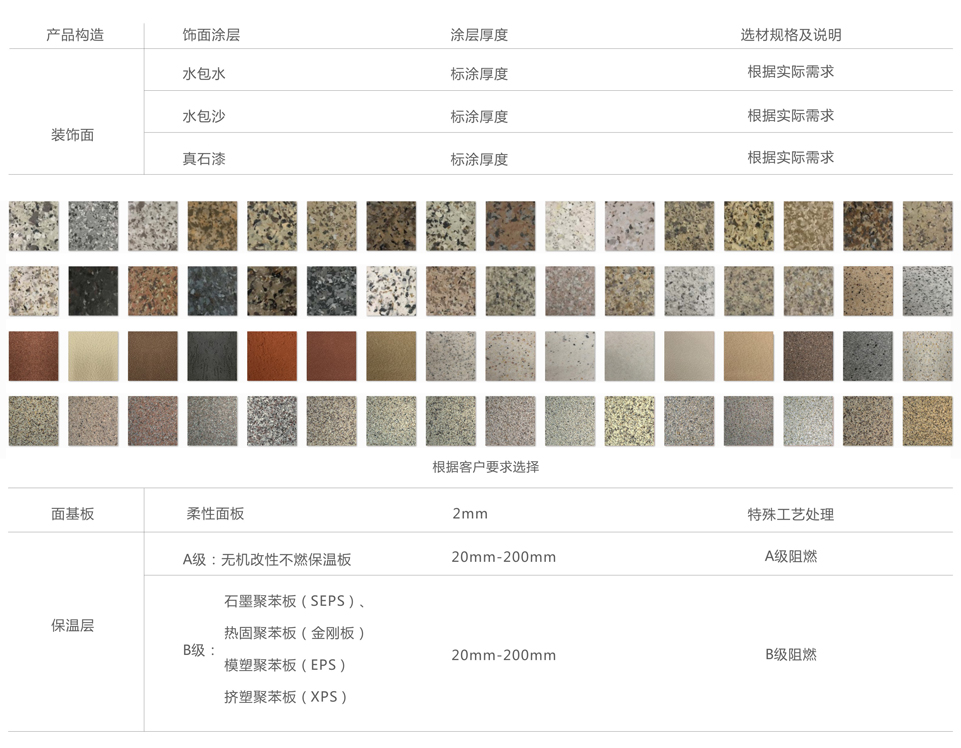Select the black granite swatch beside the red-brown granite

tap(93, 291)
